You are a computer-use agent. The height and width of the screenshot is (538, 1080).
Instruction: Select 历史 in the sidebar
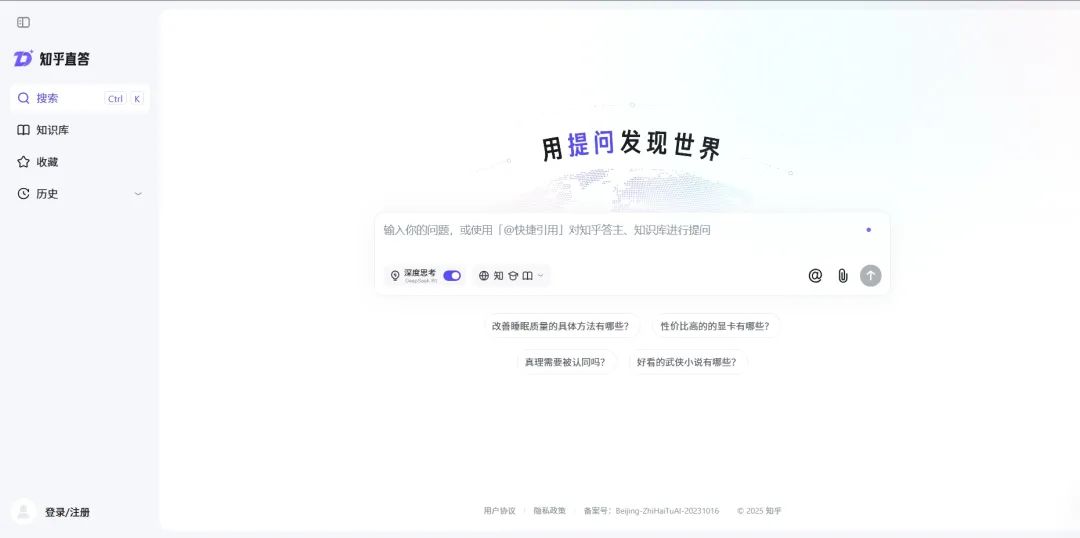[x=47, y=194]
